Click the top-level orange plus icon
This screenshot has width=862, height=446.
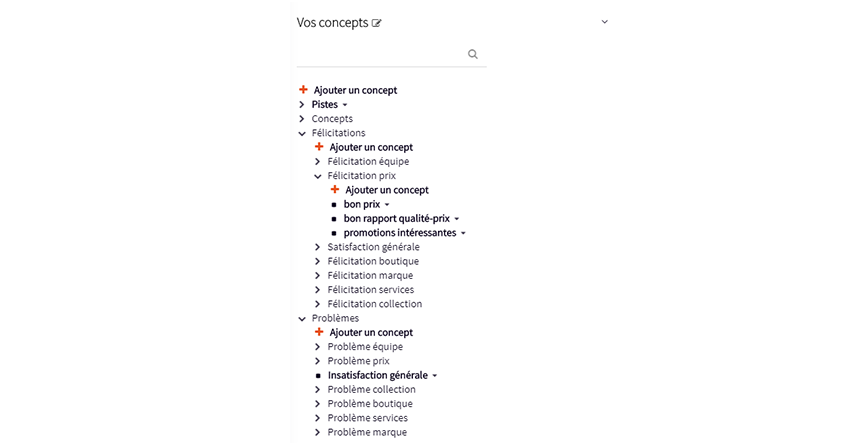point(303,90)
